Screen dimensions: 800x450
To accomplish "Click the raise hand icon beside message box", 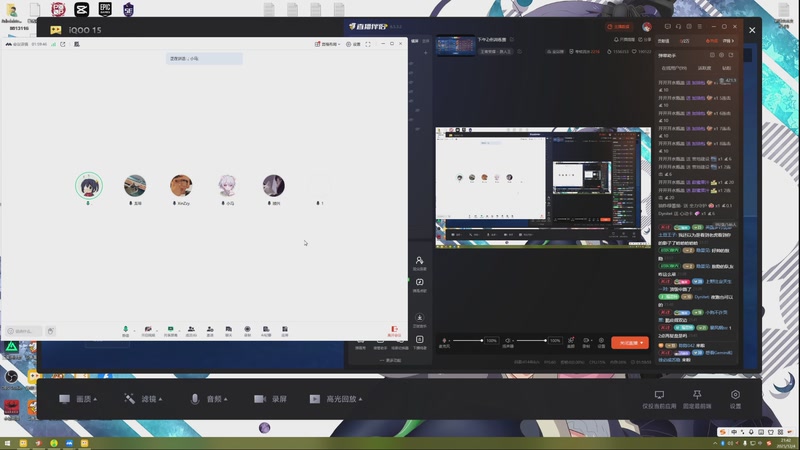I will coord(51,331).
